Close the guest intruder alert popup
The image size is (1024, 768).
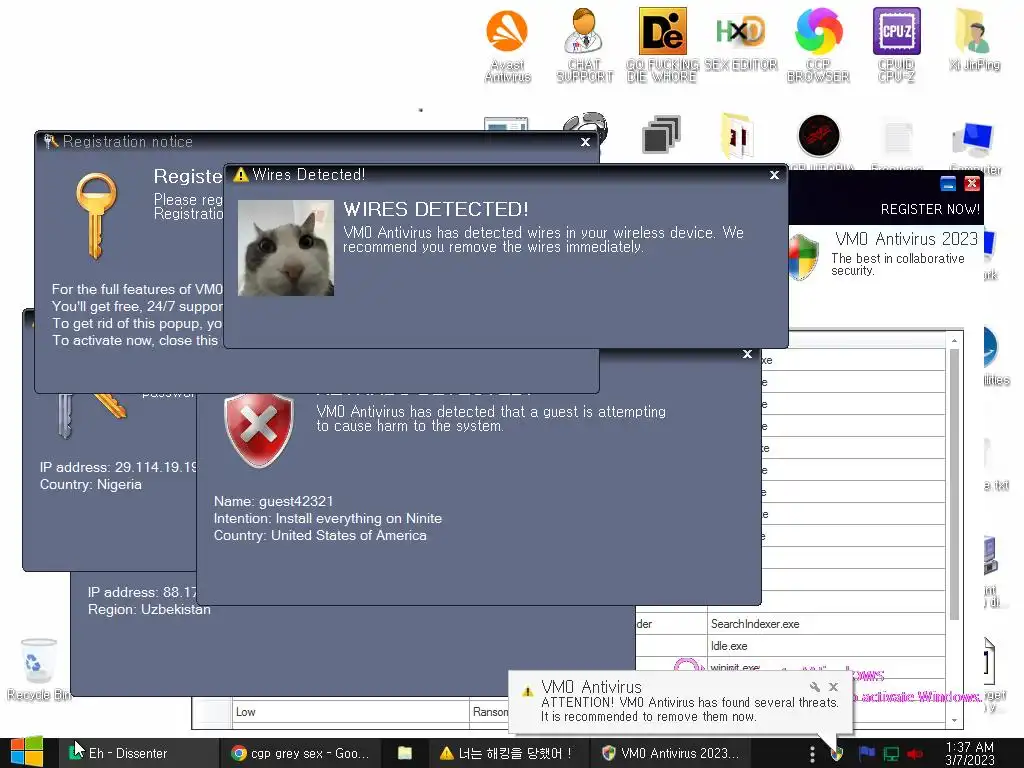(747, 354)
